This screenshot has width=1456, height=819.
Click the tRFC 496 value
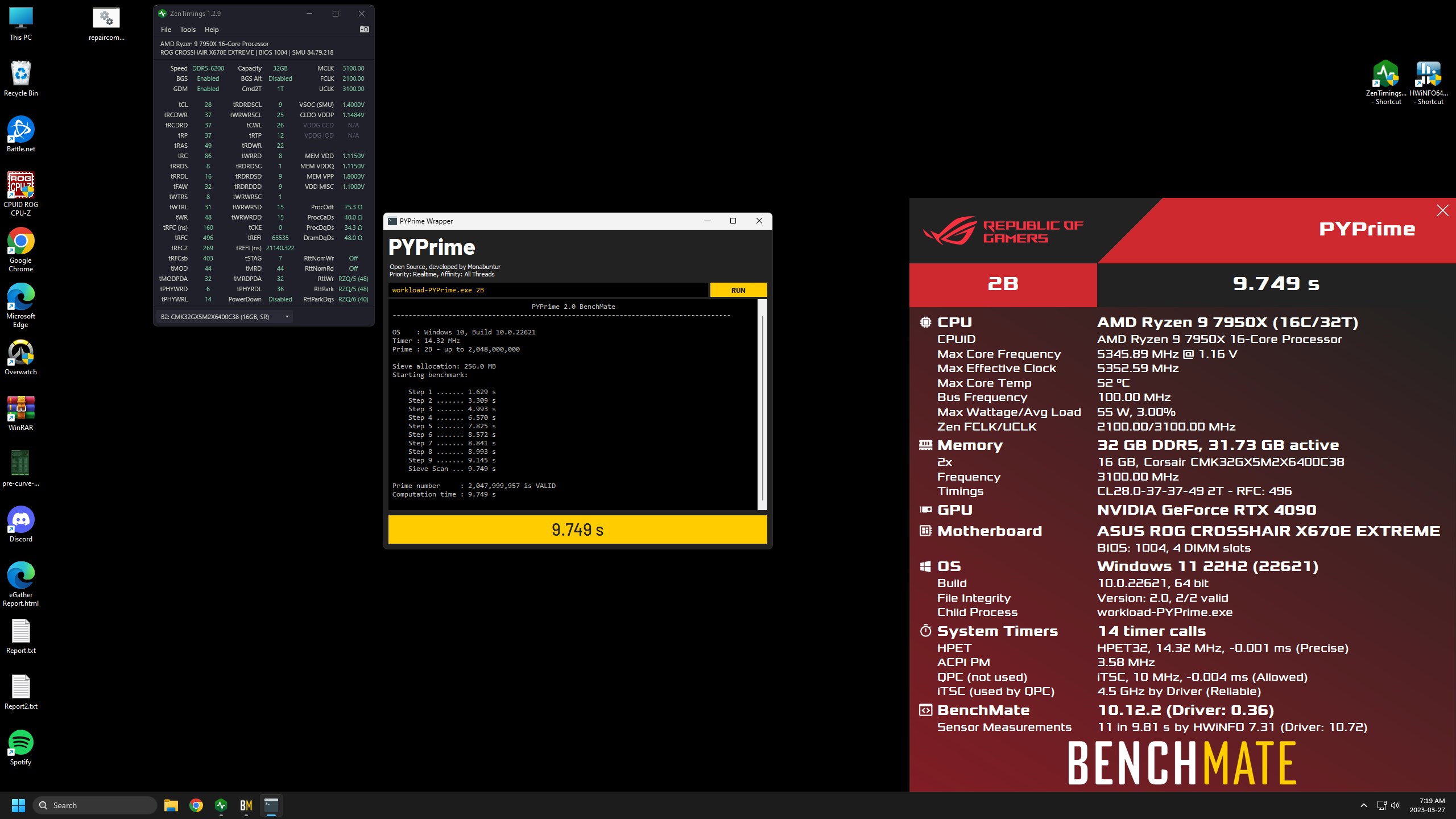[x=208, y=238]
